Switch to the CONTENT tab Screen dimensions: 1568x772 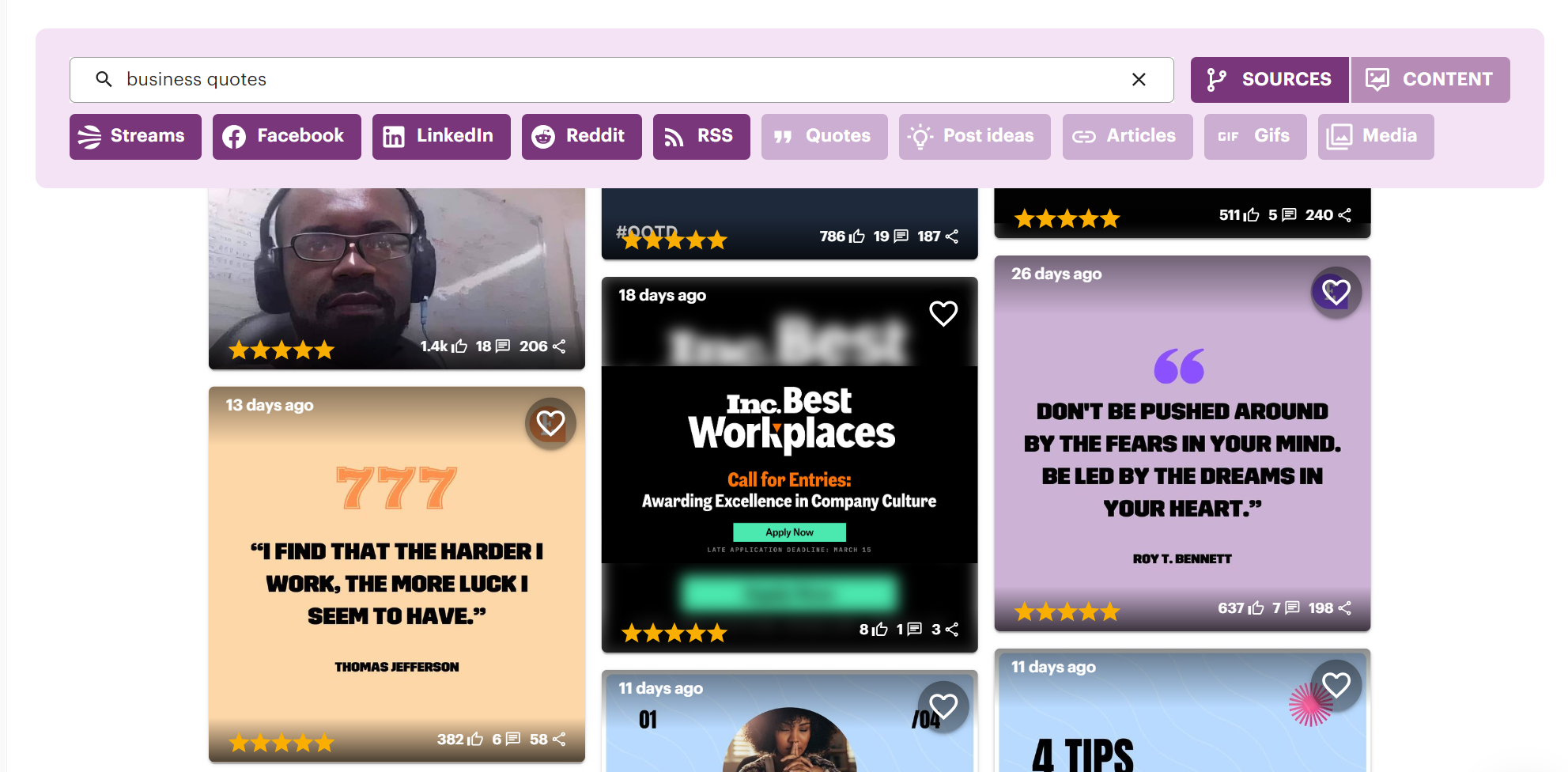click(1430, 79)
